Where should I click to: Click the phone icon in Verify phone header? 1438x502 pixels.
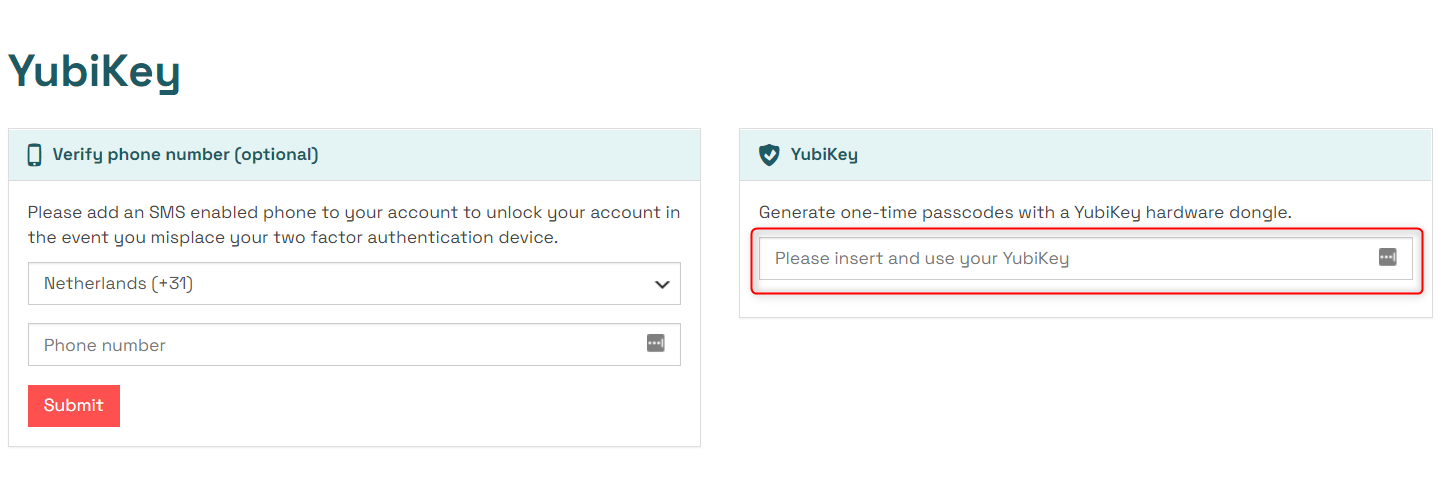point(35,155)
